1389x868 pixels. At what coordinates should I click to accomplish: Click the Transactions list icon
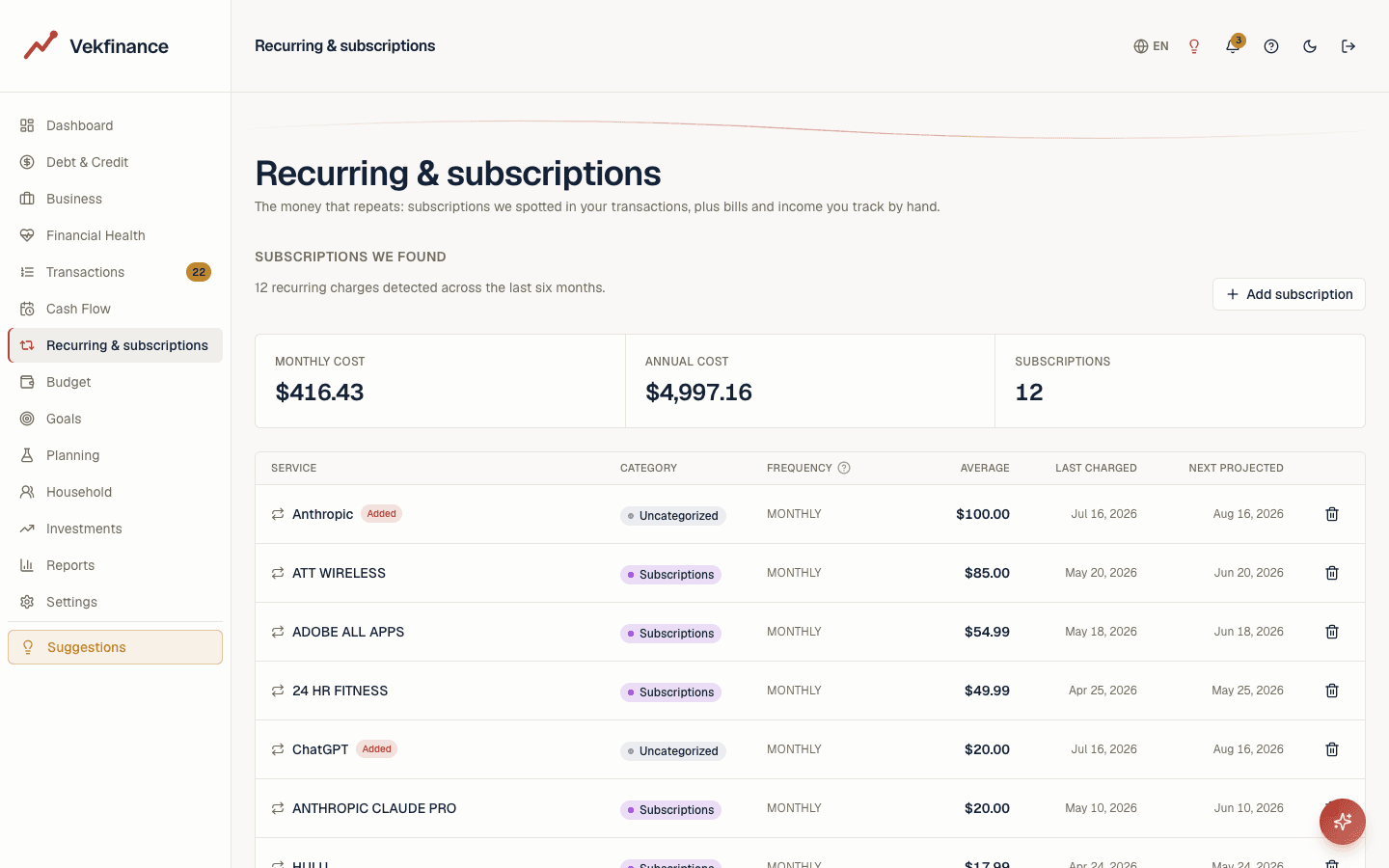27,272
